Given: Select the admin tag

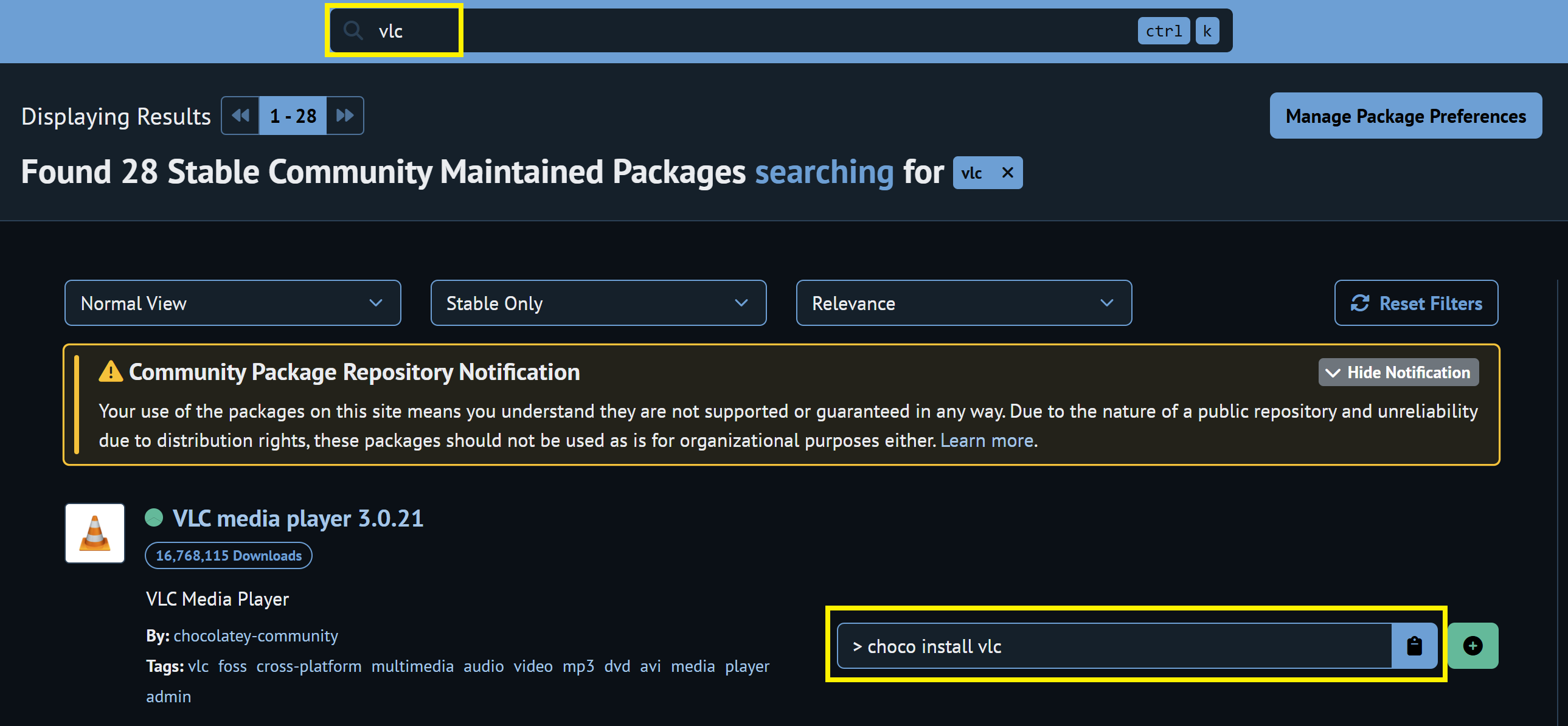Looking at the screenshot, I should tap(168, 696).
